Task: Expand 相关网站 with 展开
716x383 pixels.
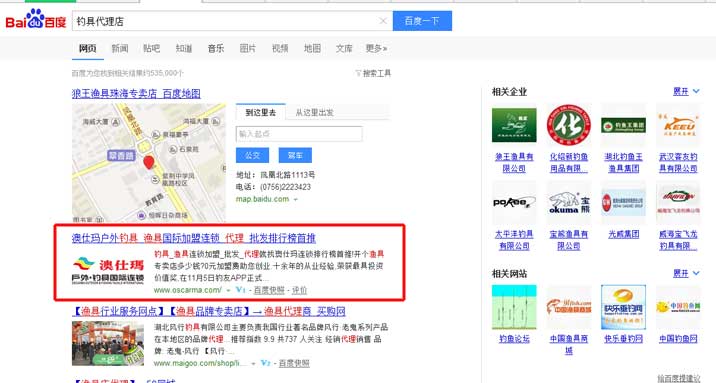Action: [x=686, y=273]
